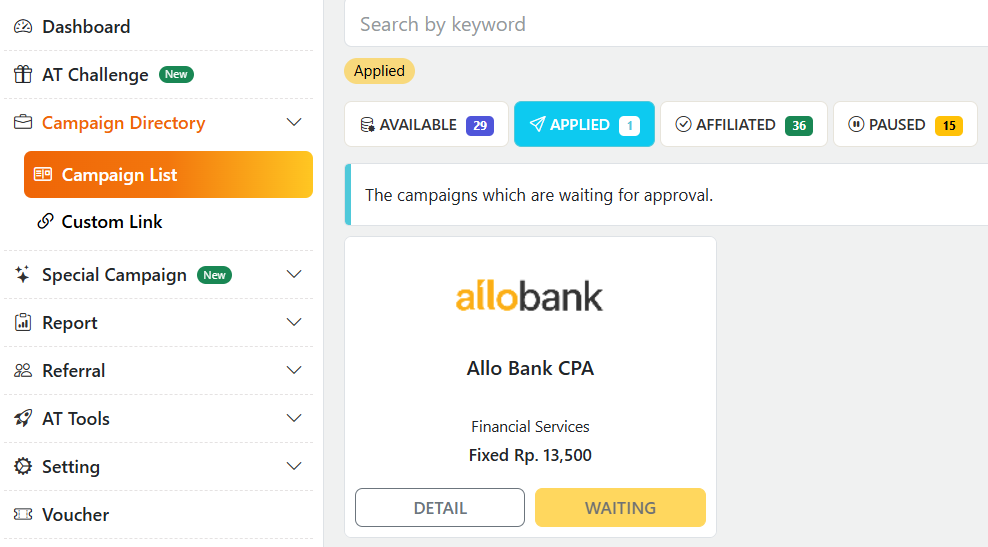Click the AT Challenge gift icon
Screen dimensions: 988x547
pos(23,75)
